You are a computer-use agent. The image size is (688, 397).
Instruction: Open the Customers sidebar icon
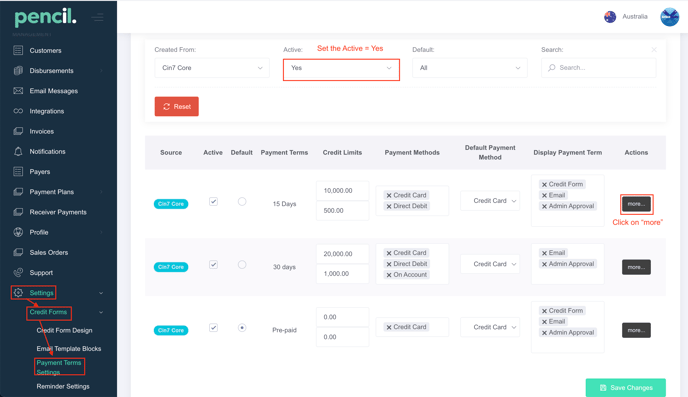coord(18,50)
